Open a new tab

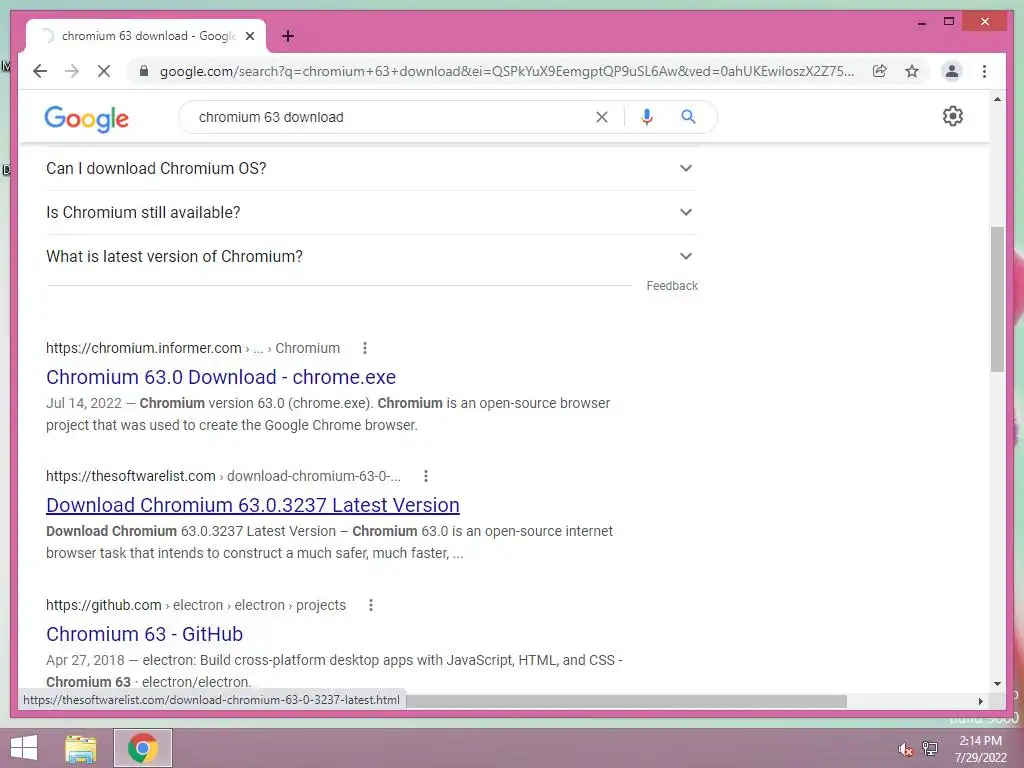tap(288, 36)
